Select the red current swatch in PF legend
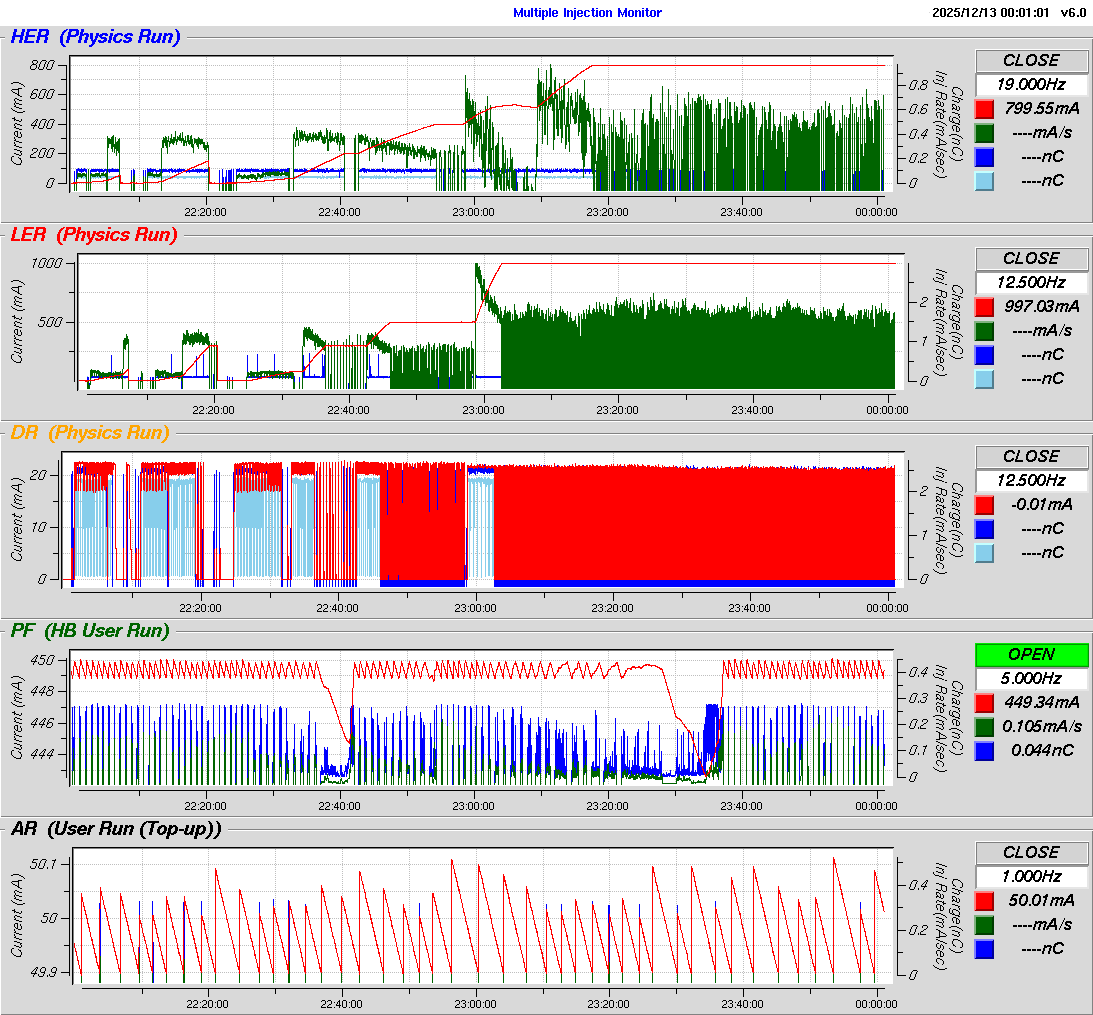Image resolution: width=1093 pixels, height=1015 pixels. [x=985, y=702]
